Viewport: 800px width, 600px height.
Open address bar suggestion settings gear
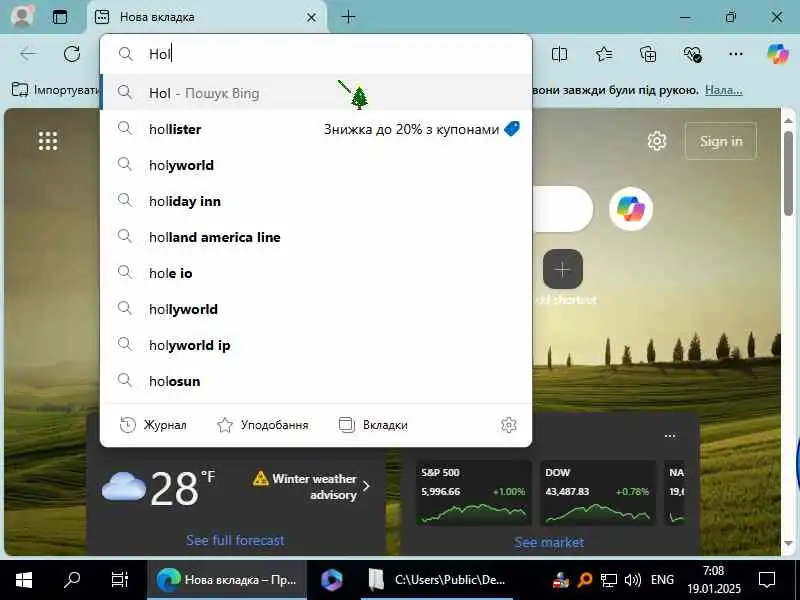pos(509,425)
